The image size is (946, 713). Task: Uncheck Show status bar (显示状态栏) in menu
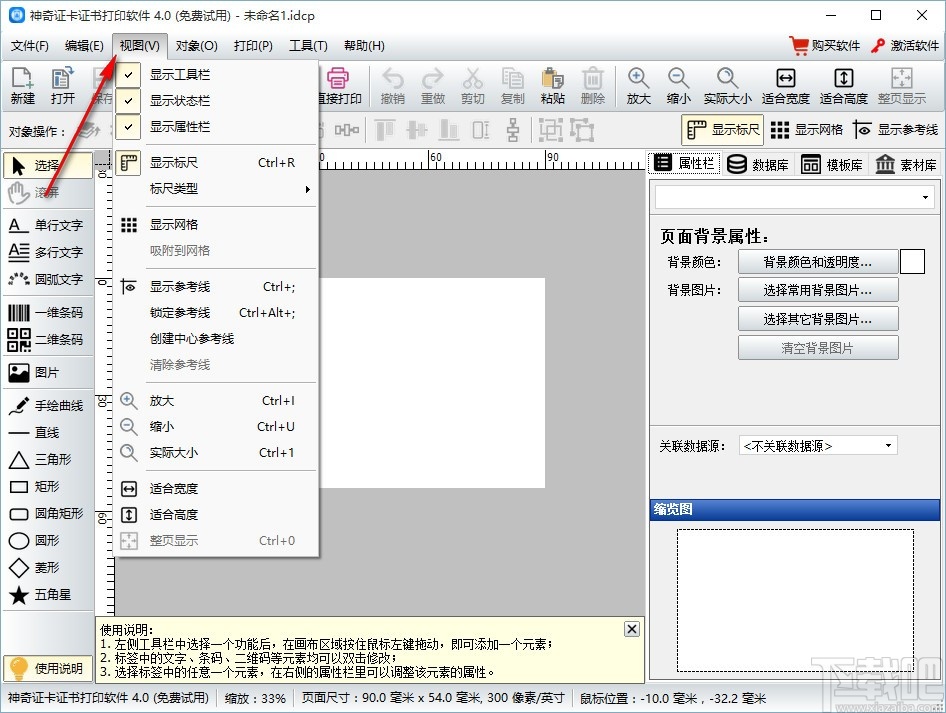point(216,101)
